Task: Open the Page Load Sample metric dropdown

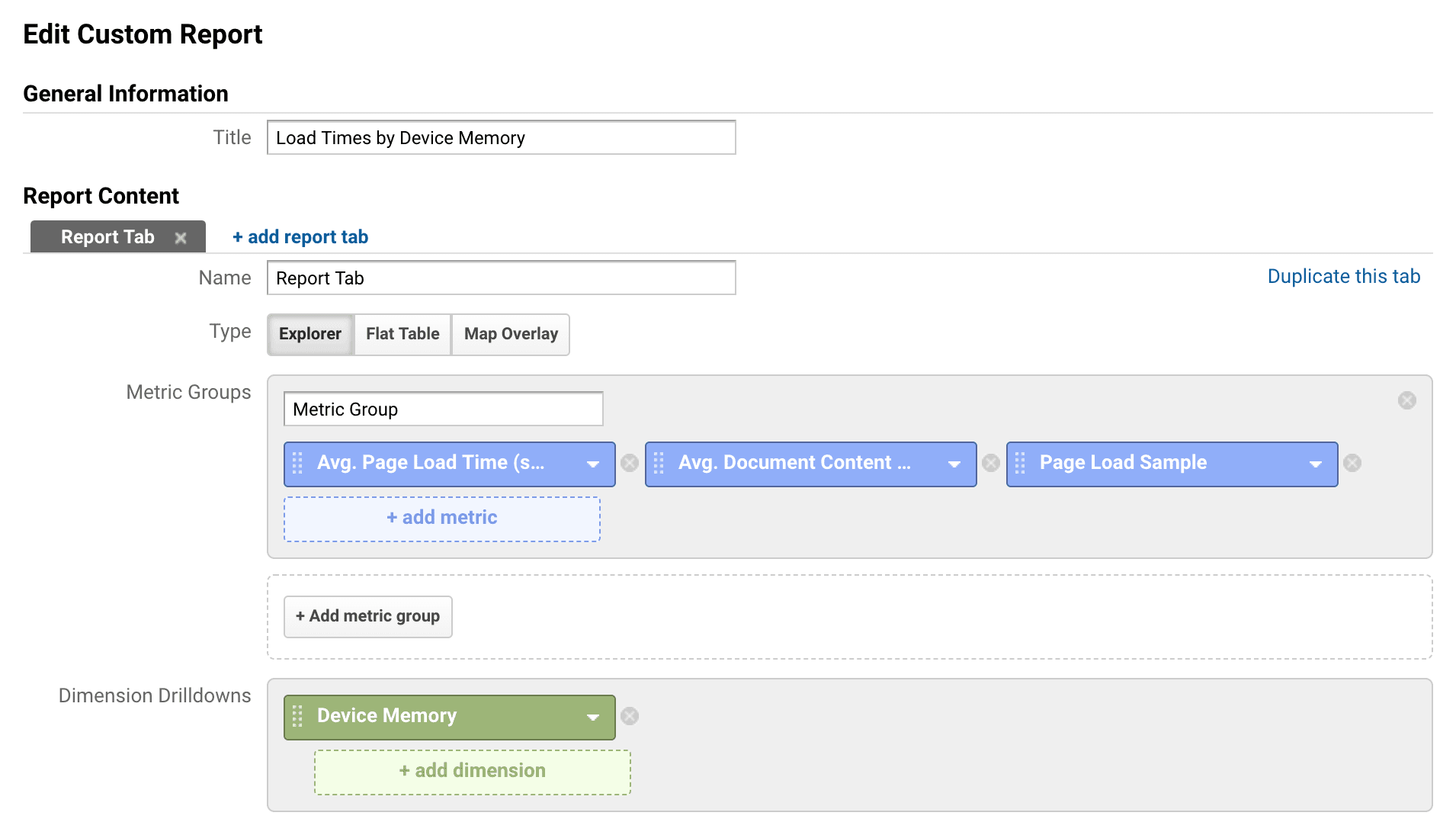Action: pyautogui.click(x=1315, y=464)
